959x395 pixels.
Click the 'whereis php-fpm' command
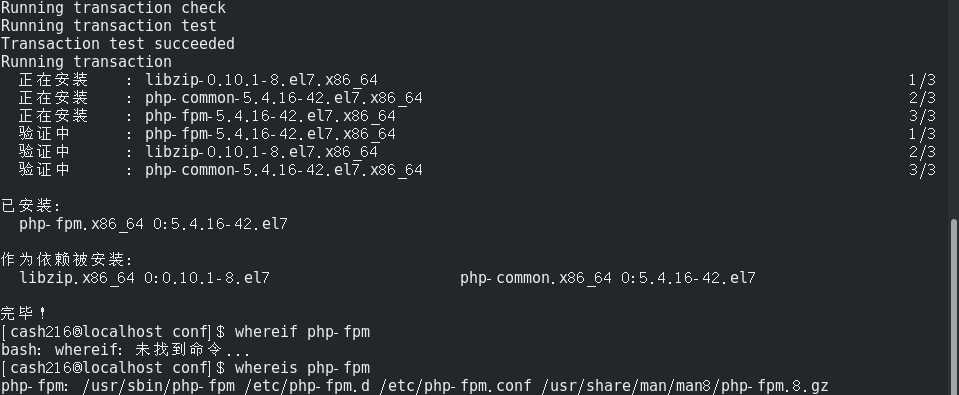click(302, 368)
